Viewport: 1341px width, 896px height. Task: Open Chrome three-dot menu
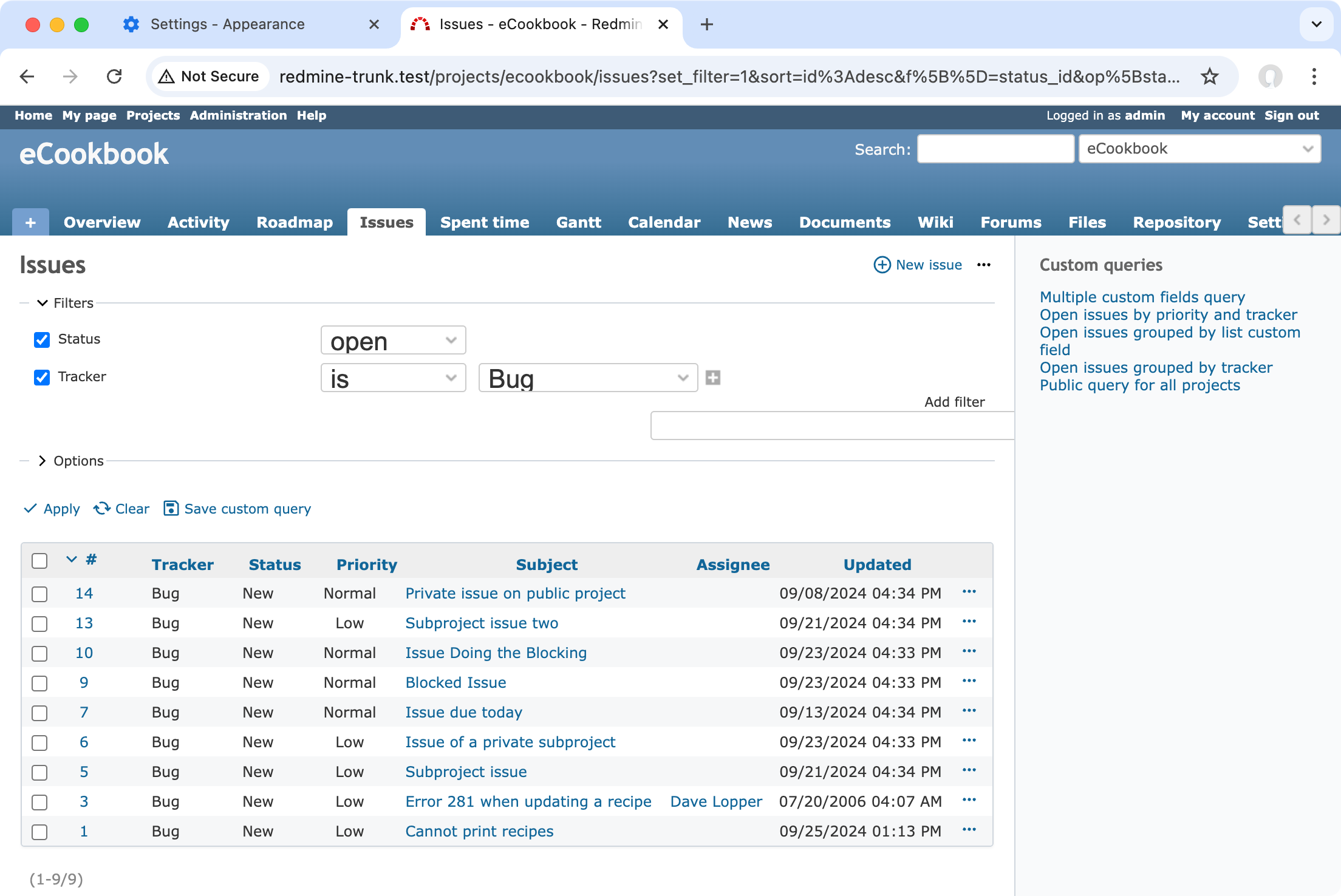click(1314, 76)
